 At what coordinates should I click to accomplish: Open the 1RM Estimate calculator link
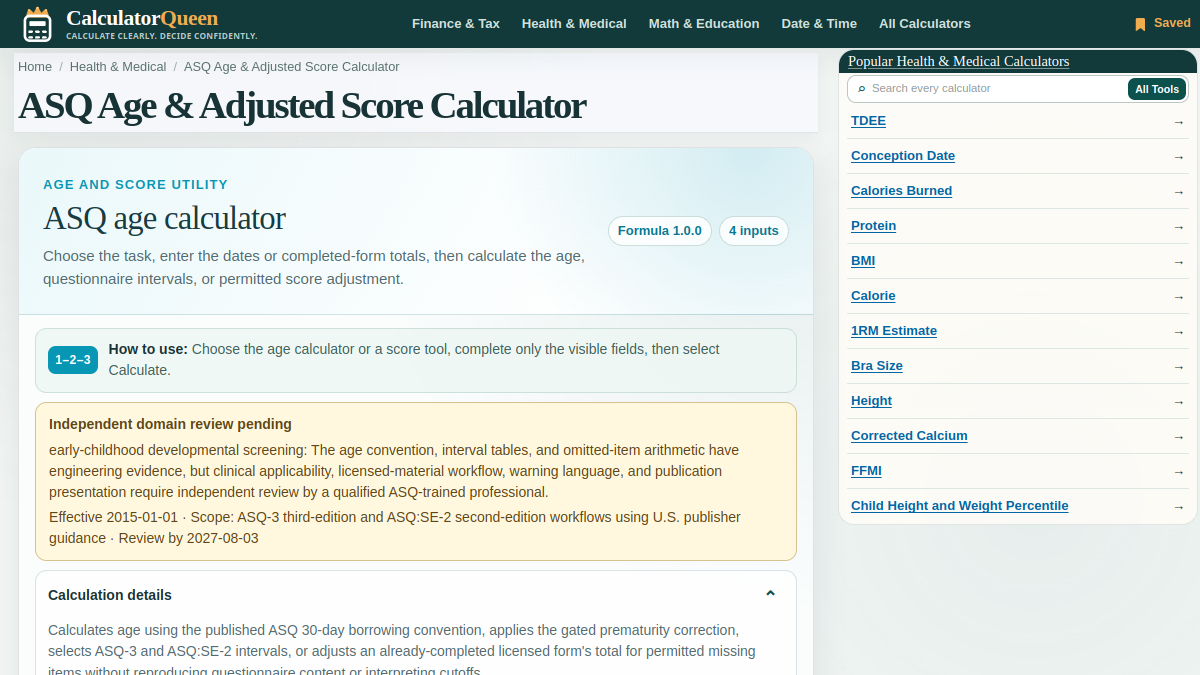894,331
